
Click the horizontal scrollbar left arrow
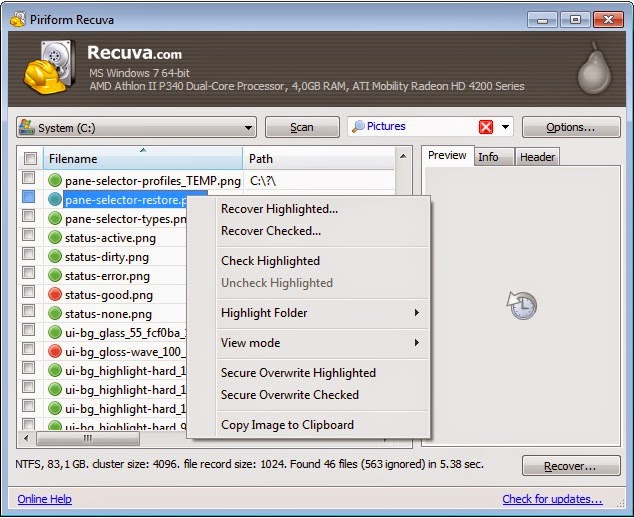[27, 438]
